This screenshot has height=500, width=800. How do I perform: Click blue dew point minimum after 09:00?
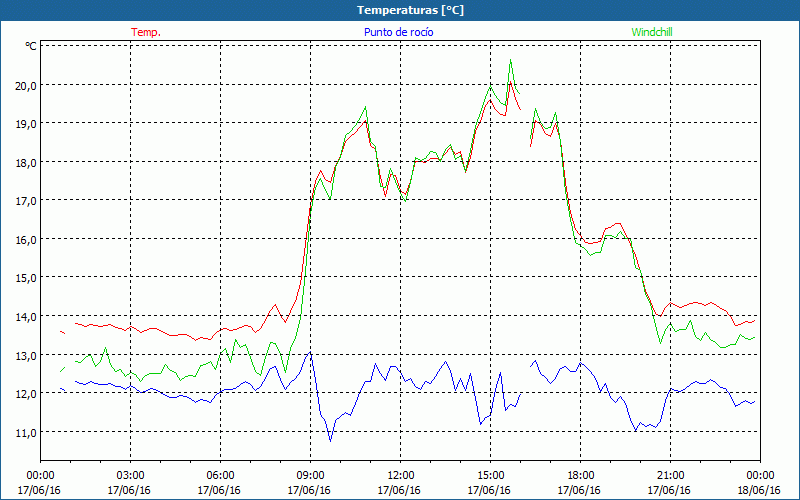[x=330, y=440]
